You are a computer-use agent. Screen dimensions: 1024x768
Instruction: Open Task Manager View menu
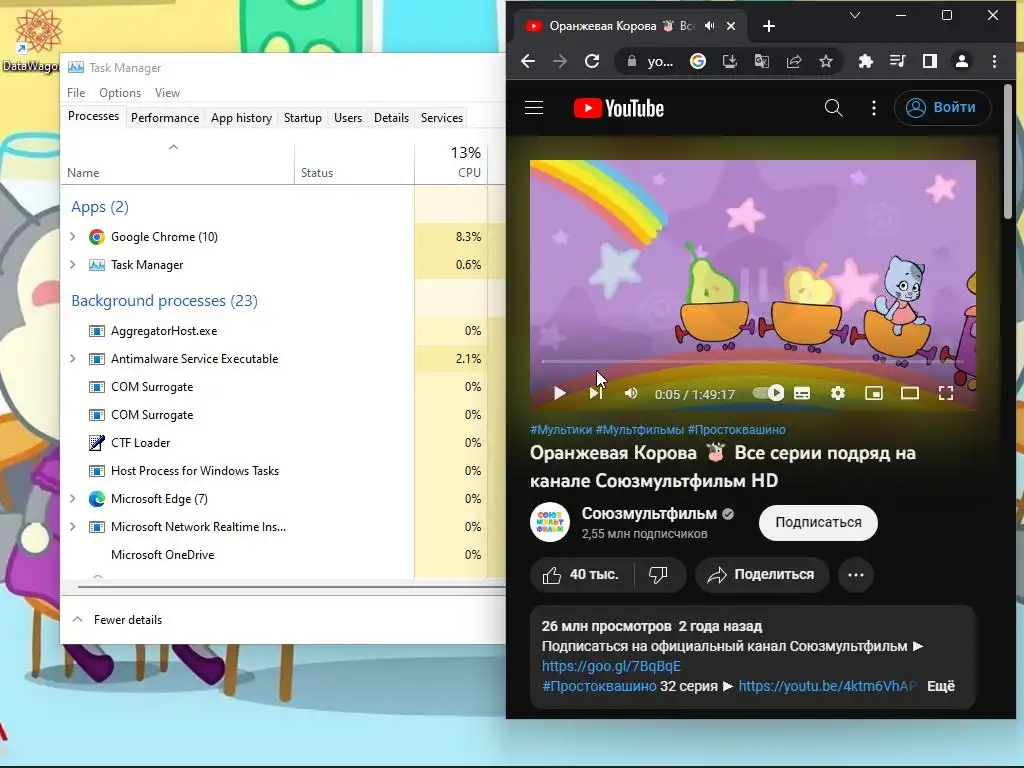tap(167, 93)
